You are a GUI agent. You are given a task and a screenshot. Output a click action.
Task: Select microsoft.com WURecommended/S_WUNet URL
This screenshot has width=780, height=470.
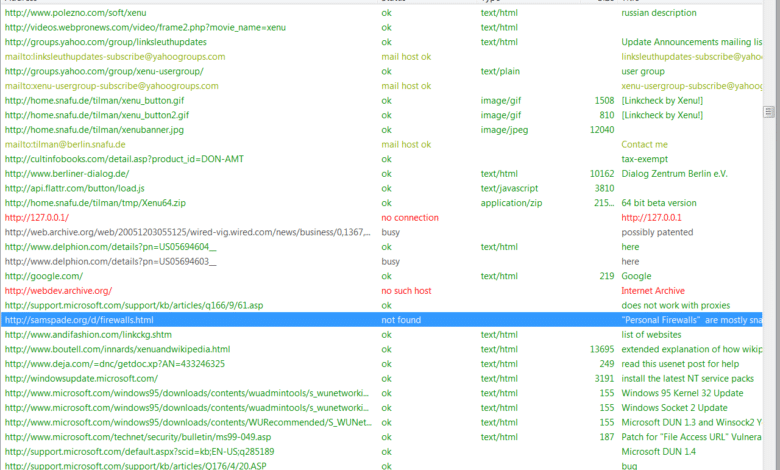pos(188,423)
